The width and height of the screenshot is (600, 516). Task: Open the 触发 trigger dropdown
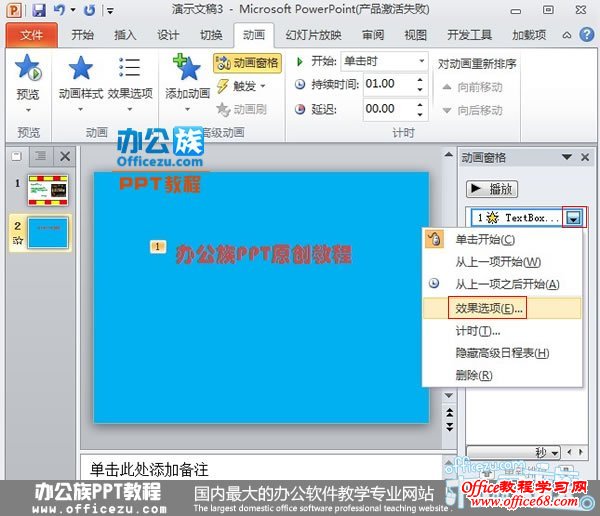241,86
